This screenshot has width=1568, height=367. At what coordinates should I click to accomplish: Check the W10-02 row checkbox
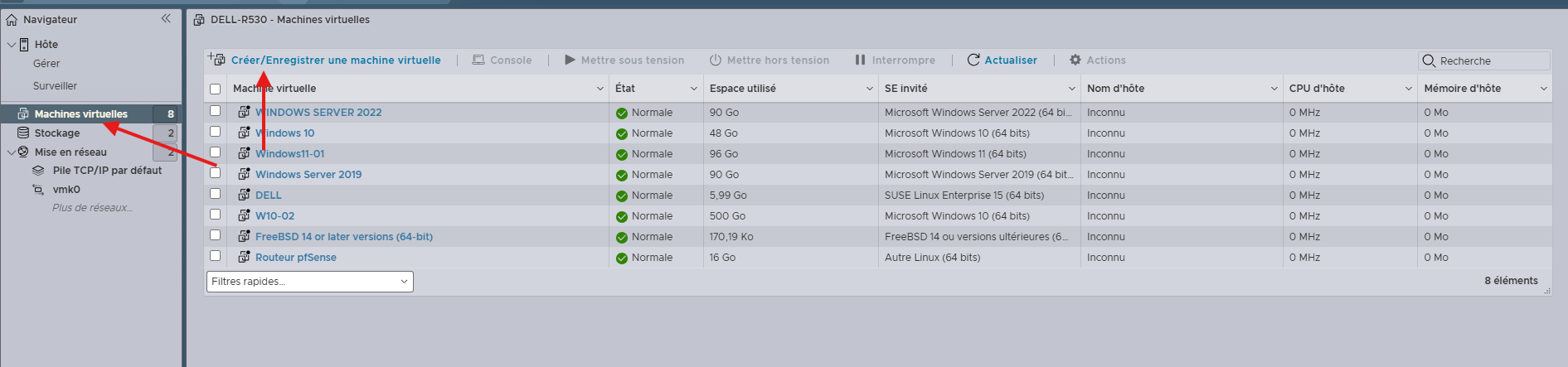point(216,215)
